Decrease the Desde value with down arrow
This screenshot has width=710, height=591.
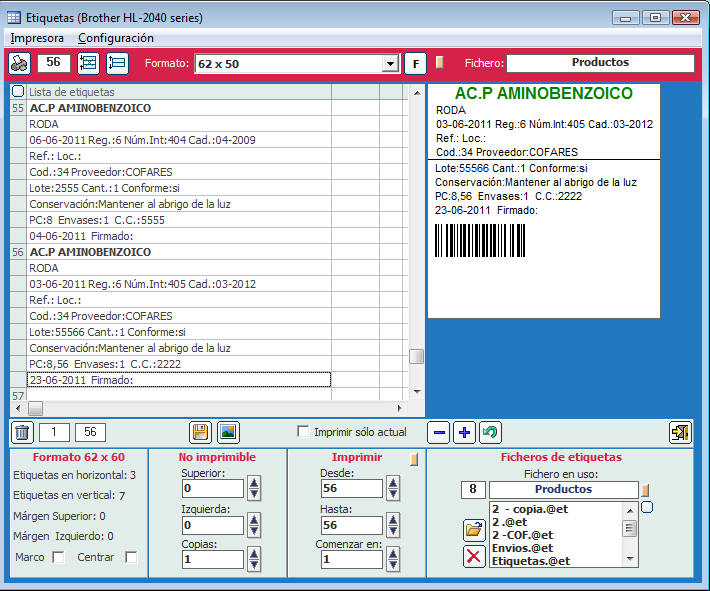pyautogui.click(x=393, y=494)
